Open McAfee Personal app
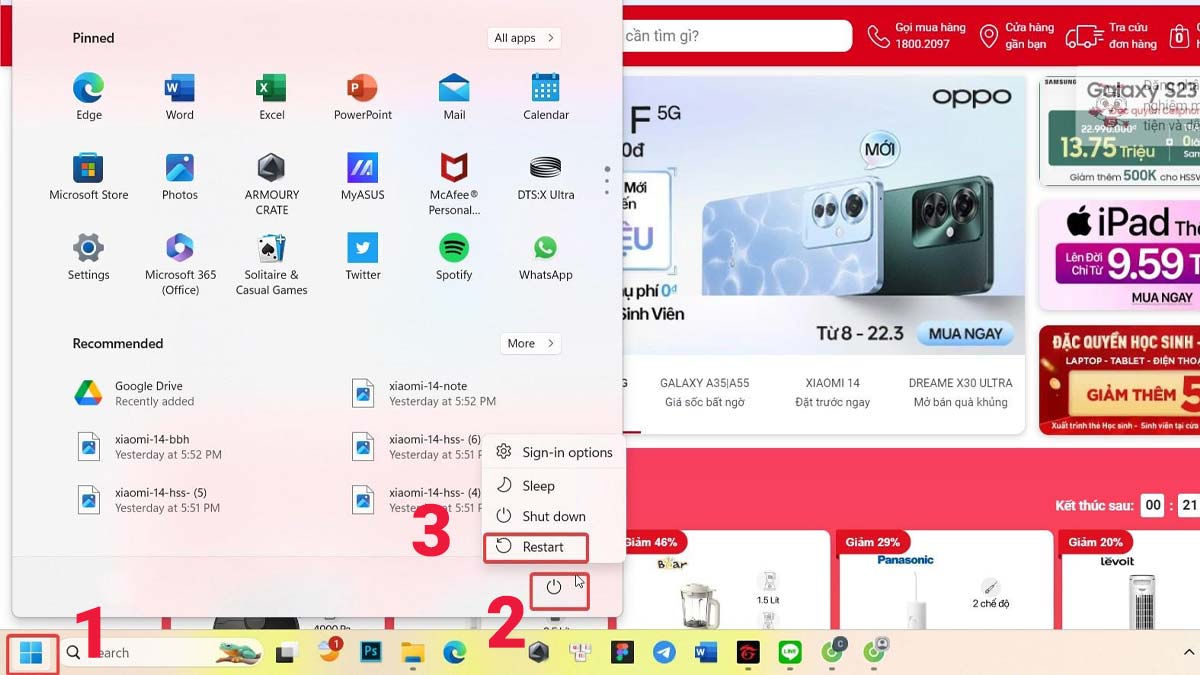The height and width of the screenshot is (675, 1200). pos(454,184)
